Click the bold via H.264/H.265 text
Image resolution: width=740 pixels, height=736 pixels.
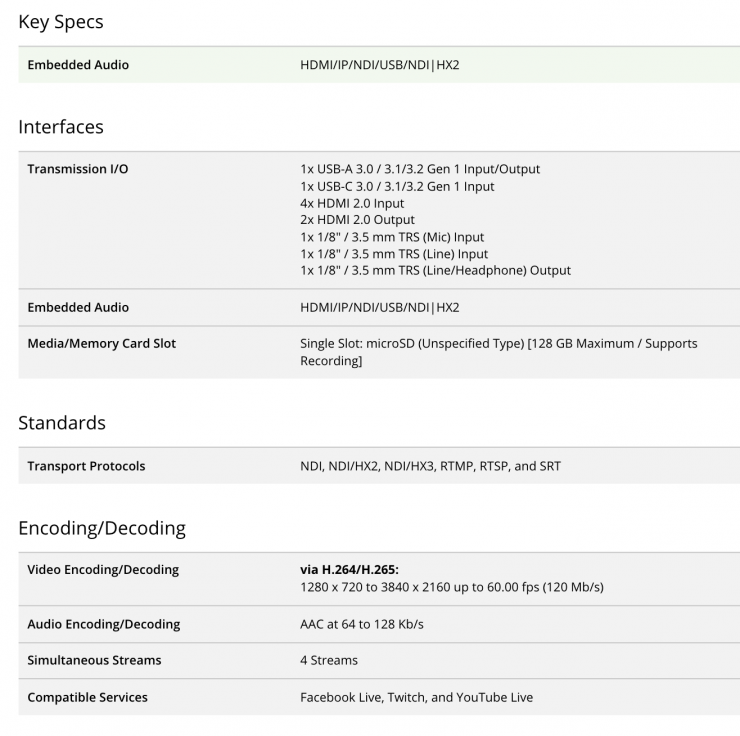[x=349, y=570]
